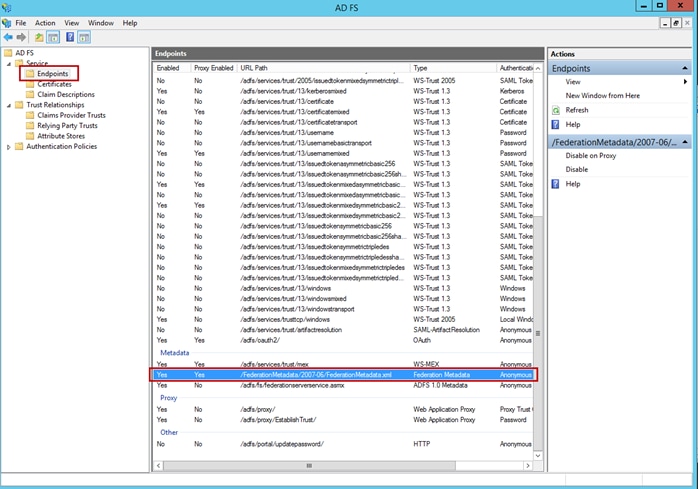Select the /adfs/services/trust/artifactresolution row
Image resolution: width=698 pixels, height=489 pixels.
click(343, 330)
